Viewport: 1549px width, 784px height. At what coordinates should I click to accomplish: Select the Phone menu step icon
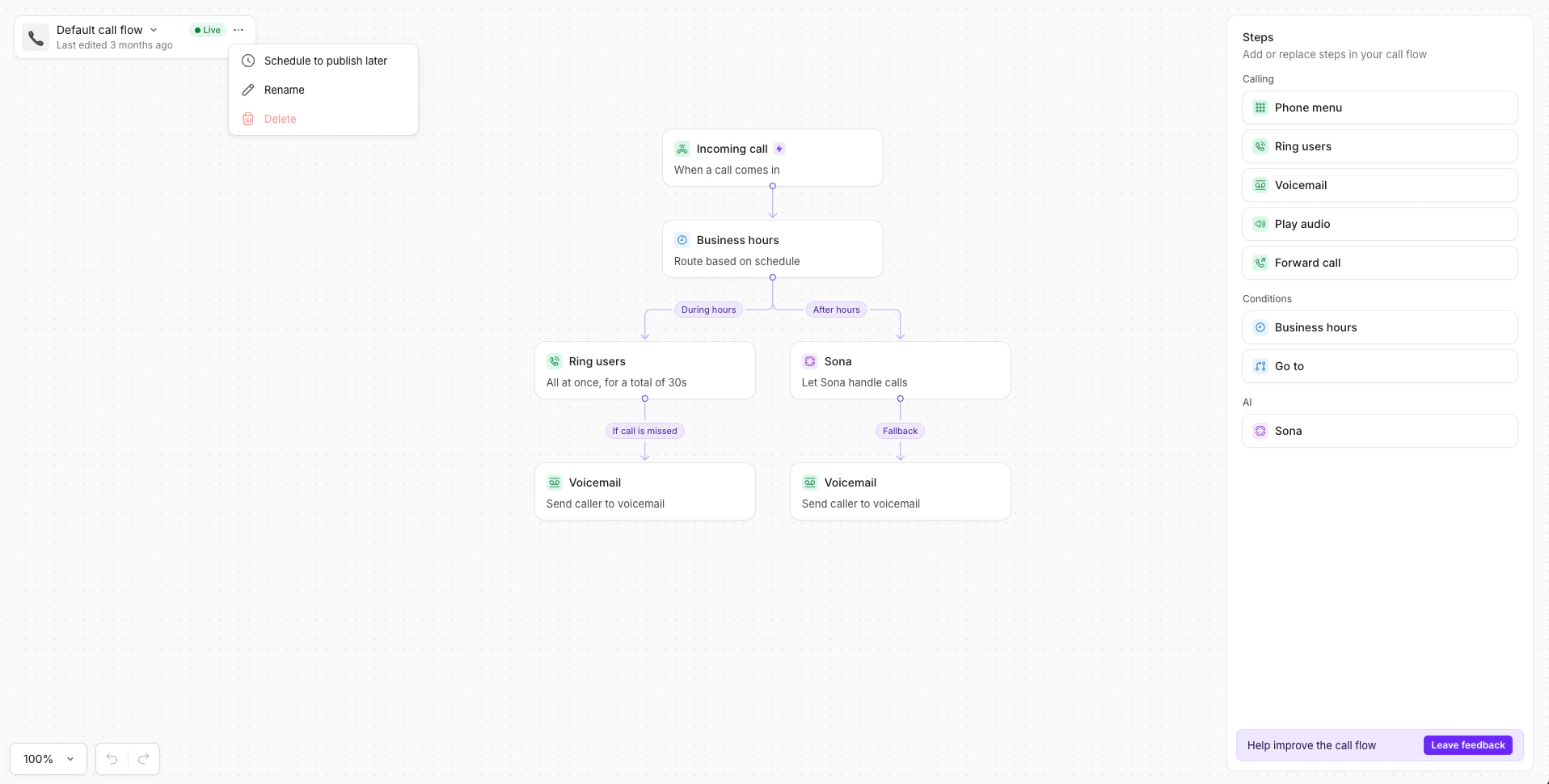tap(1261, 107)
